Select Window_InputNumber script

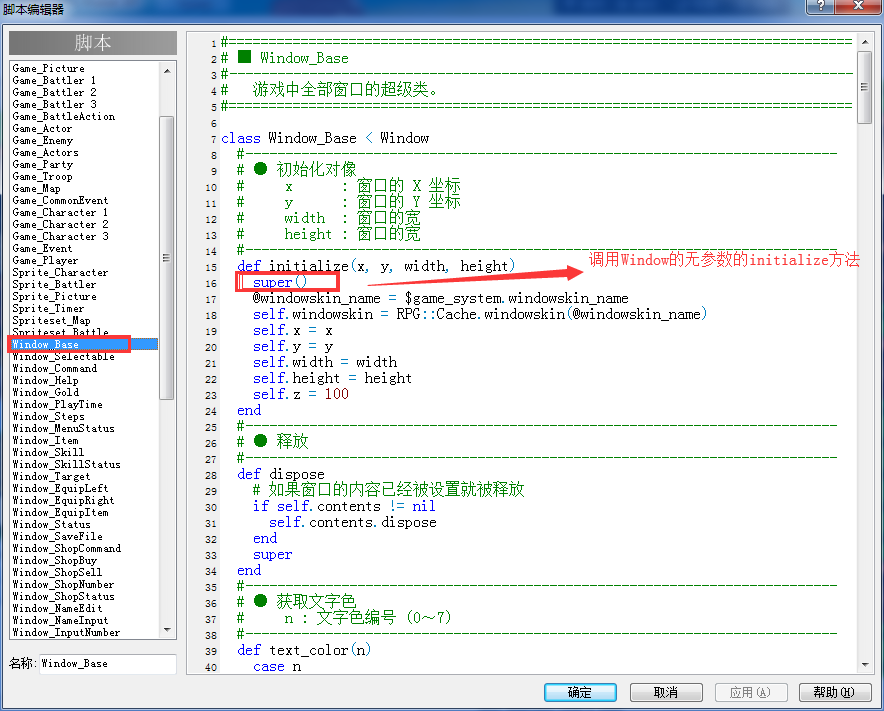click(x=67, y=632)
